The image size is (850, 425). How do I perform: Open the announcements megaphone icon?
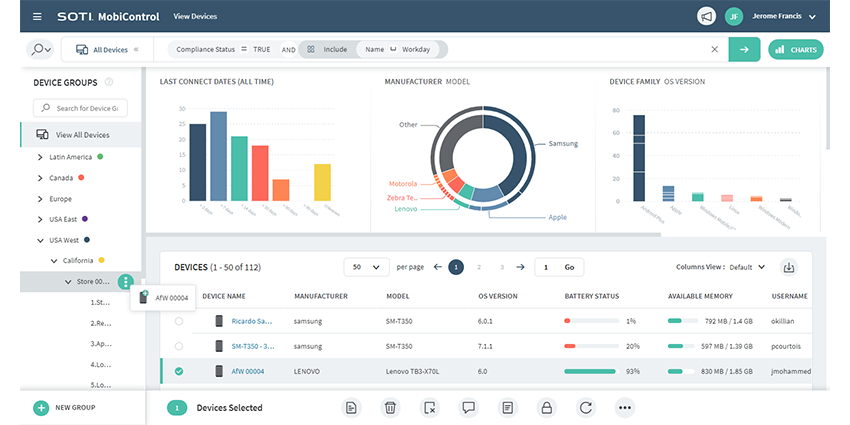(706, 17)
